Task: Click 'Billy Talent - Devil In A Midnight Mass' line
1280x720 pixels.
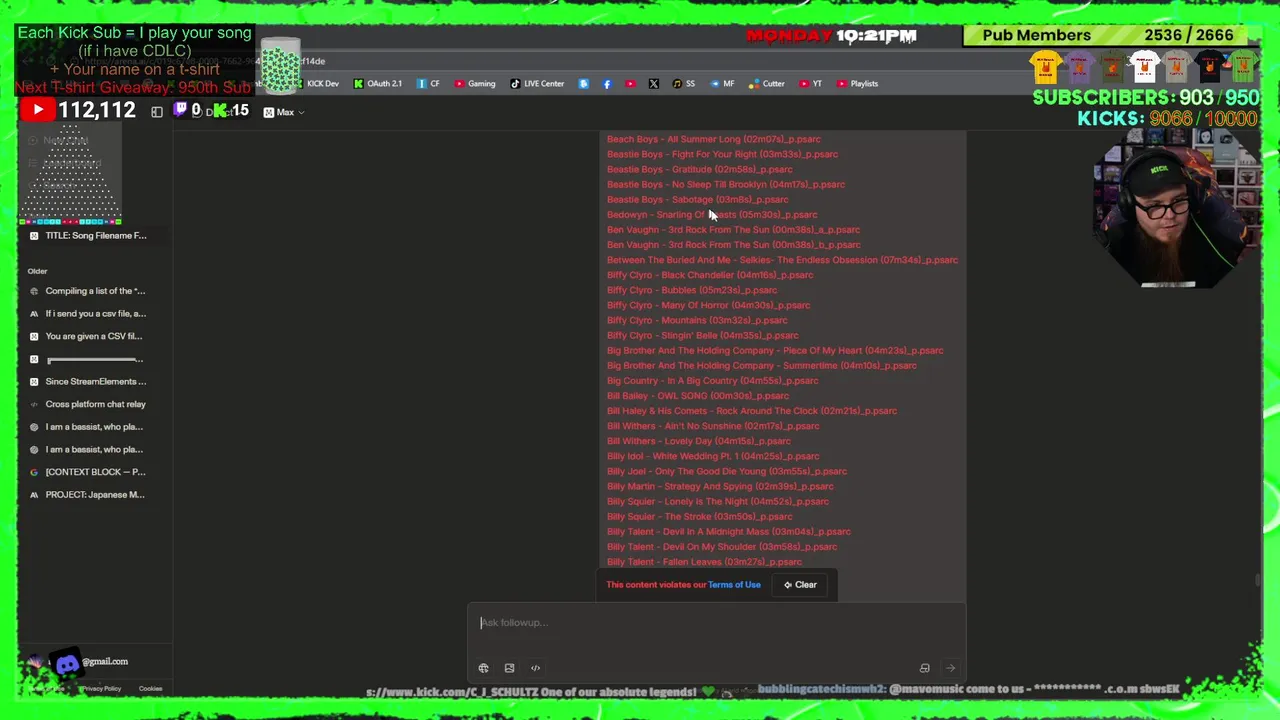Action: [x=729, y=532]
